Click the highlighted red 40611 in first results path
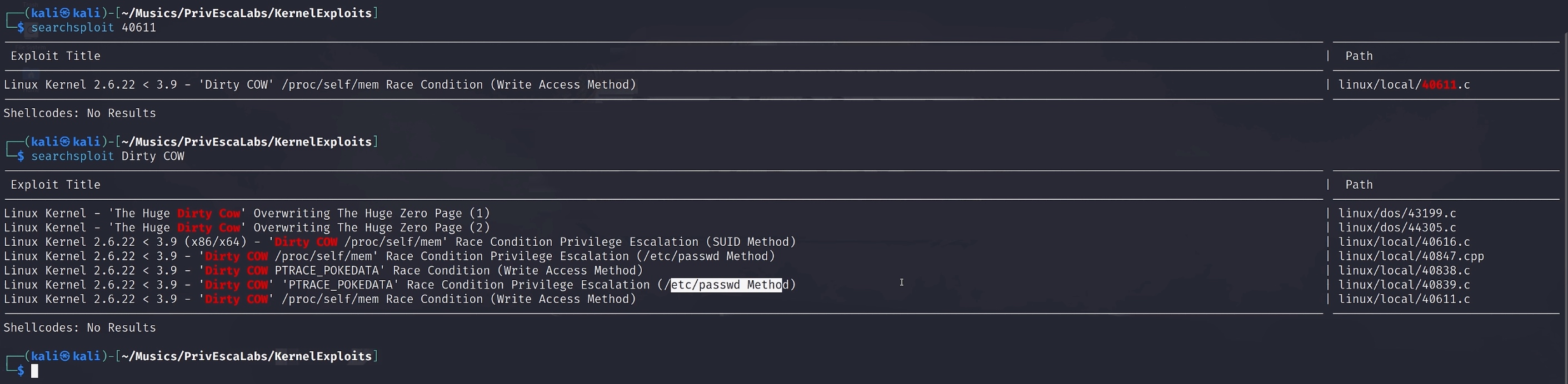This screenshot has height=384, width=1568. pos(1439,85)
